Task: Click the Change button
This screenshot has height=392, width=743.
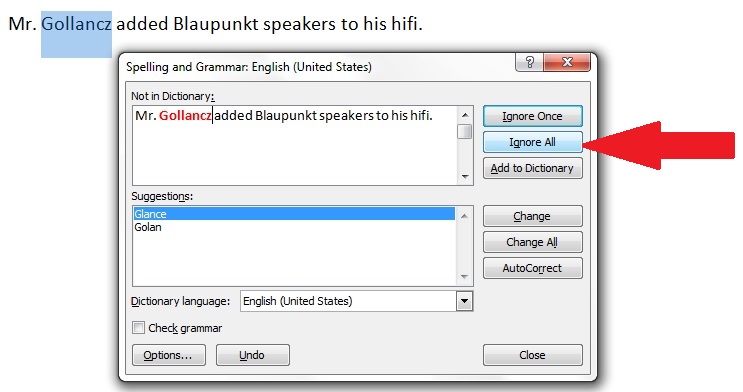Action: (x=533, y=216)
